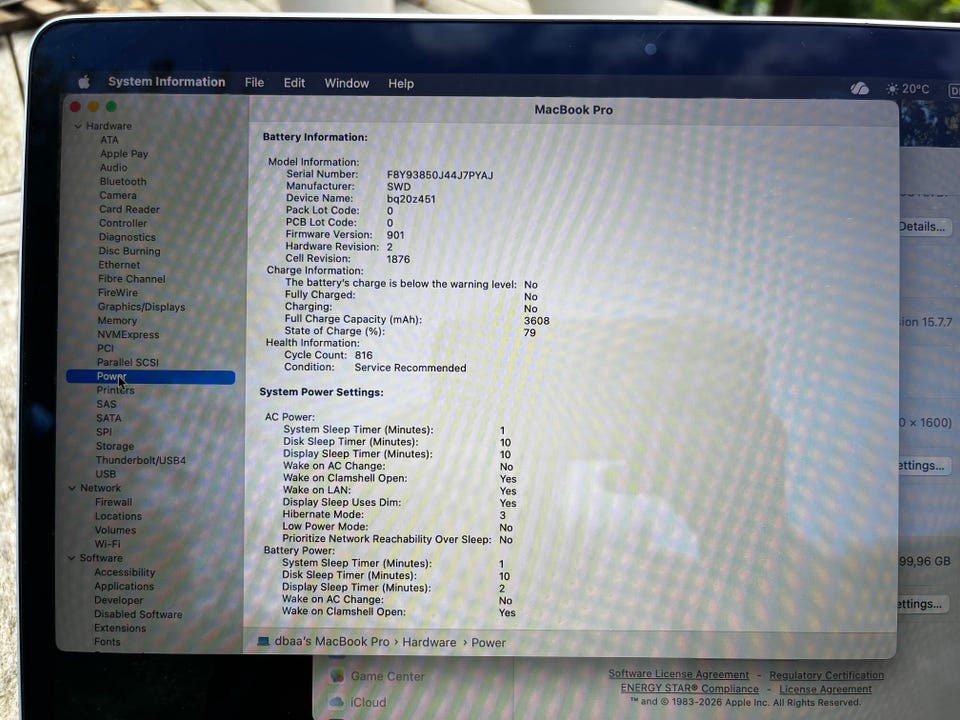The width and height of the screenshot is (960, 720).
Task: Select Diagnostics in the sidebar
Action: click(x=127, y=237)
